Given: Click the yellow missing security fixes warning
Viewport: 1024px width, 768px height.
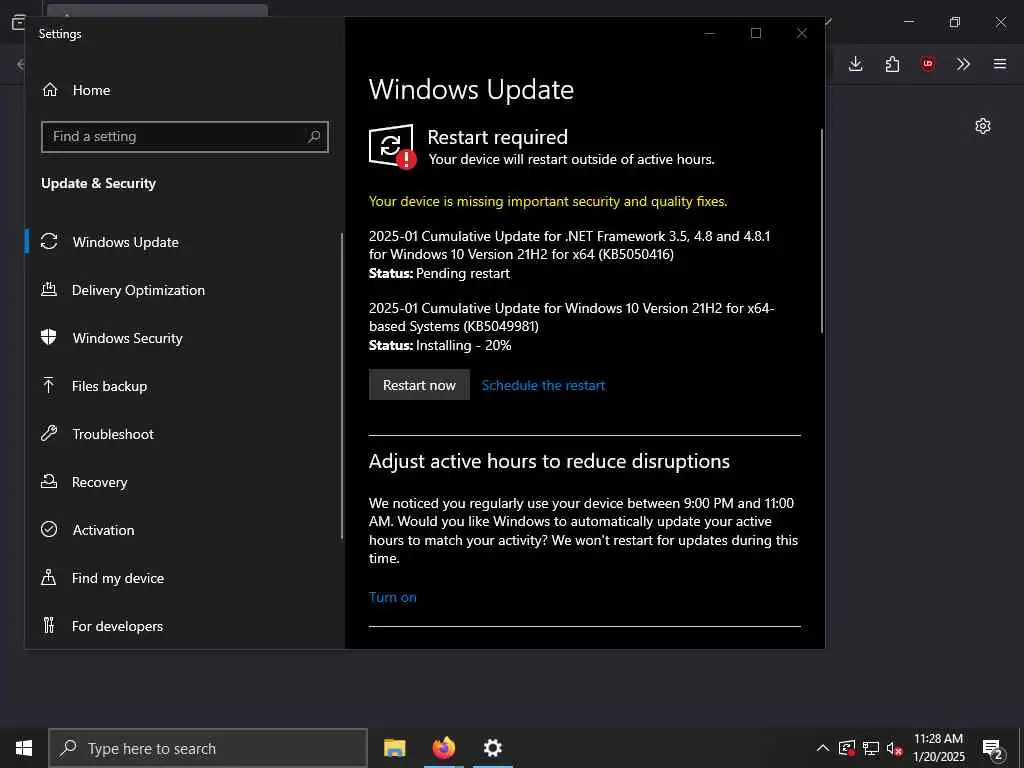Looking at the screenshot, I should coord(548,201).
